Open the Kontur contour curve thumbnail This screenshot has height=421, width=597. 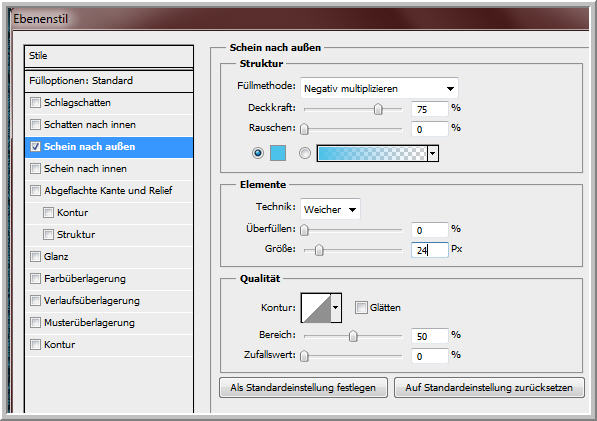(316, 308)
